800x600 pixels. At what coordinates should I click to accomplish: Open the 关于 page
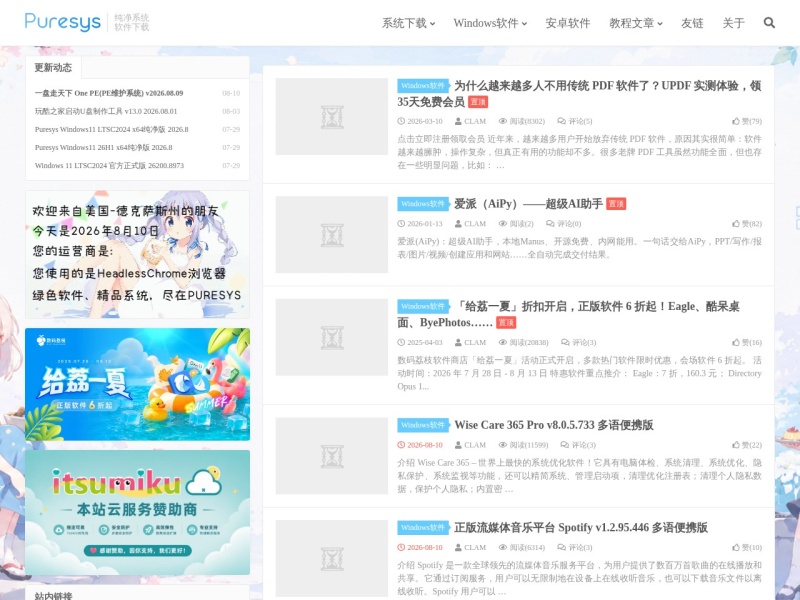pos(733,23)
